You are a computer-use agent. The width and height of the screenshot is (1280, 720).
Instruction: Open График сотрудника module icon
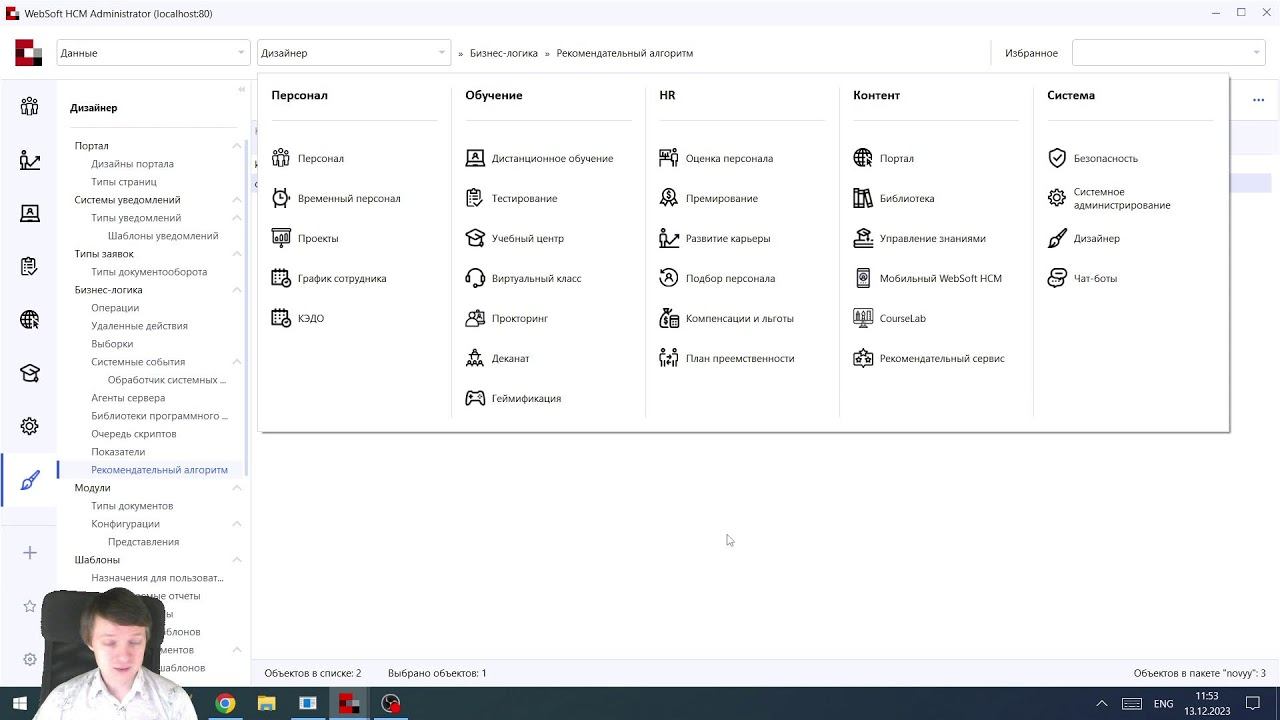tap(281, 278)
